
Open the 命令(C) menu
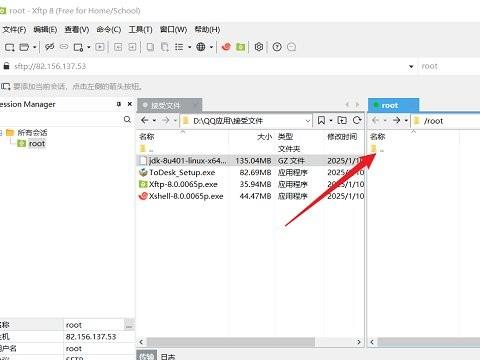coord(109,30)
